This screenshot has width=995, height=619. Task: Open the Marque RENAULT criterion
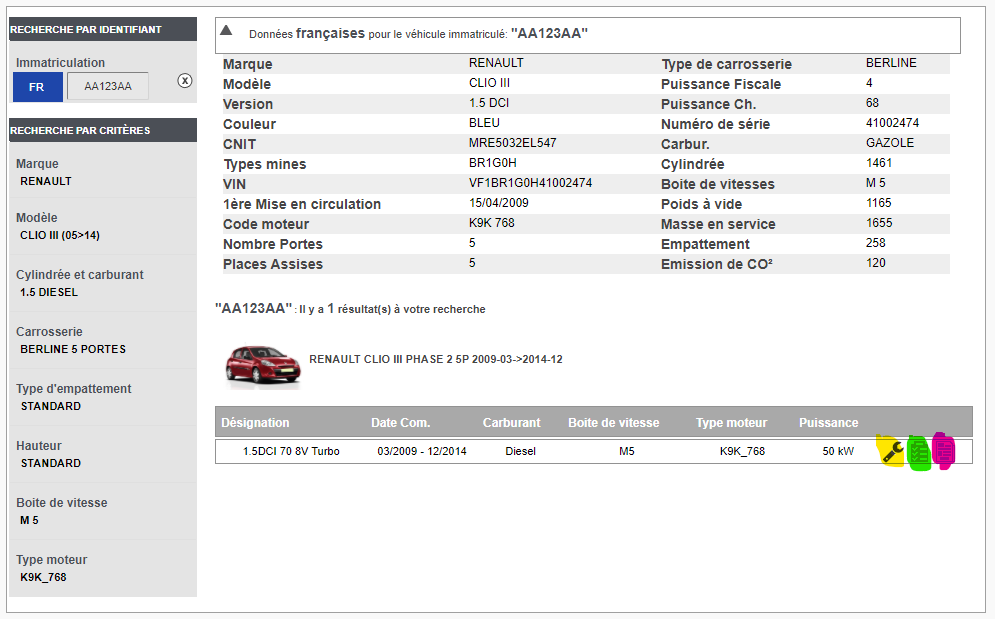(x=103, y=173)
